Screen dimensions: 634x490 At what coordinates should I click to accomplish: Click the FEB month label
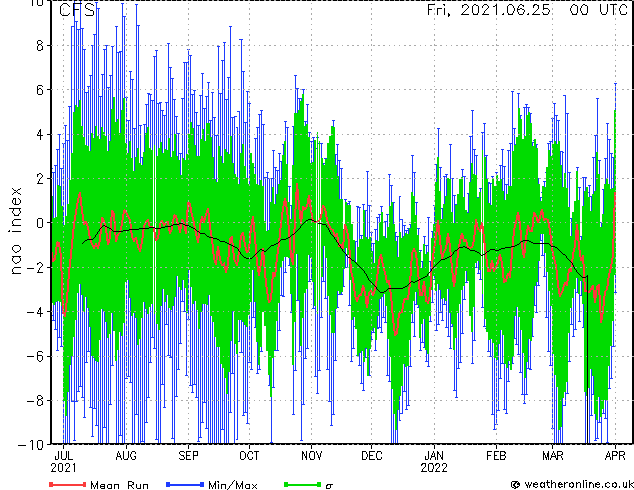tap(496, 456)
